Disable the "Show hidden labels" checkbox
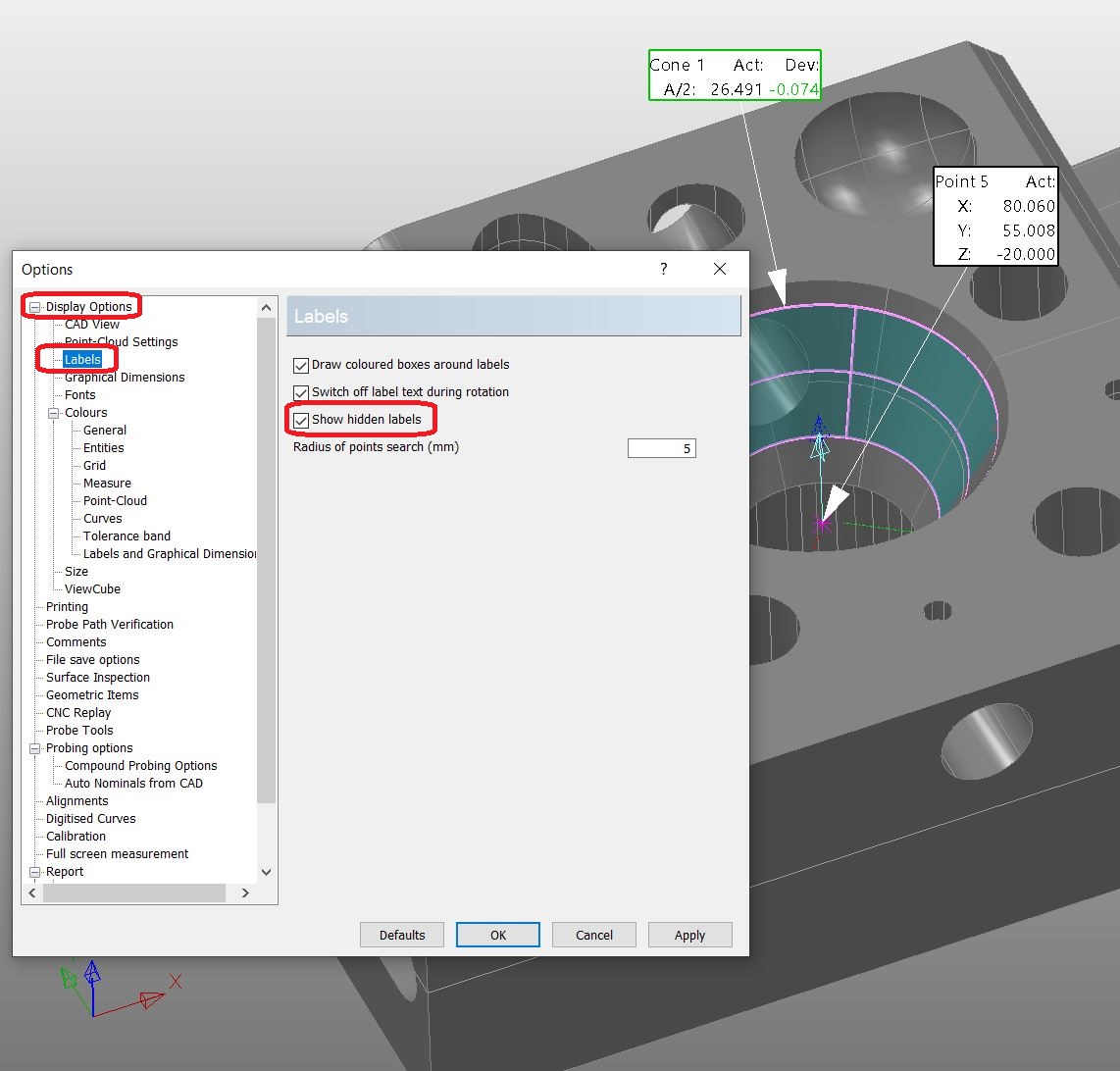Image resolution: width=1120 pixels, height=1071 pixels. pos(300,419)
